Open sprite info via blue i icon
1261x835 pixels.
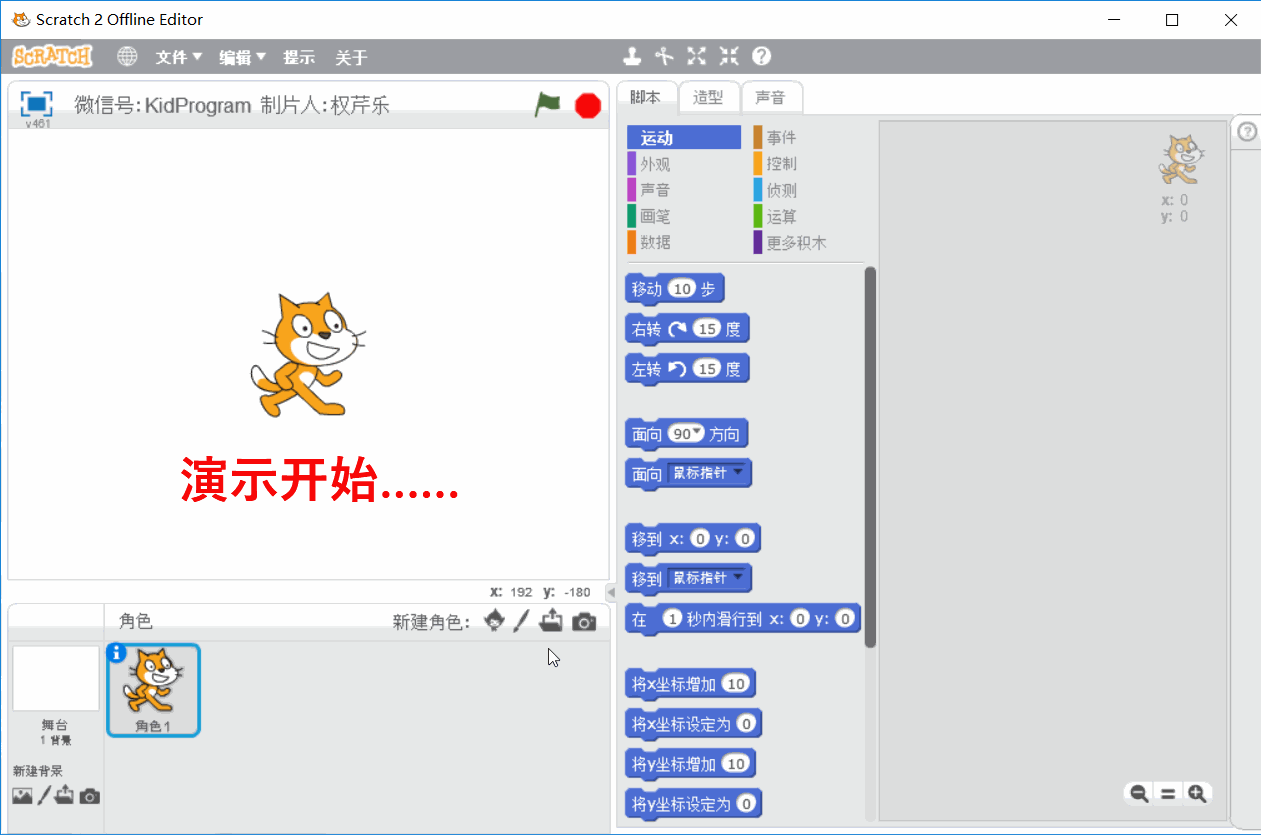116,652
